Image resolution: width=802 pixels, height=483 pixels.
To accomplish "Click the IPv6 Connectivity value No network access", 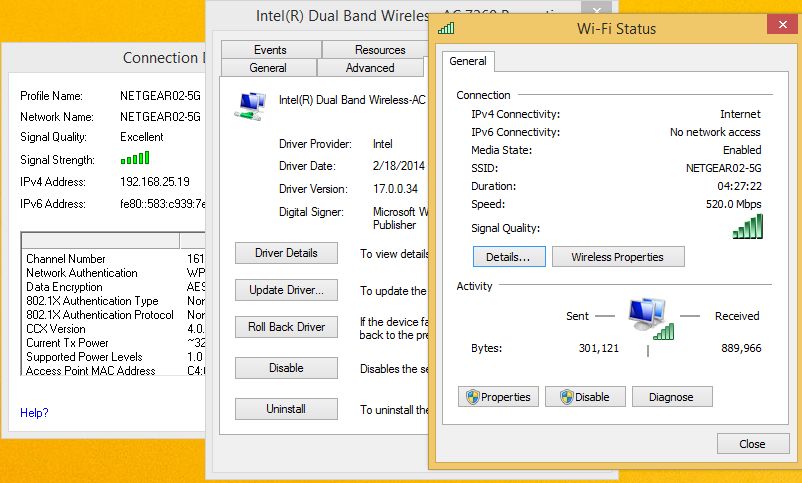I will 715,132.
